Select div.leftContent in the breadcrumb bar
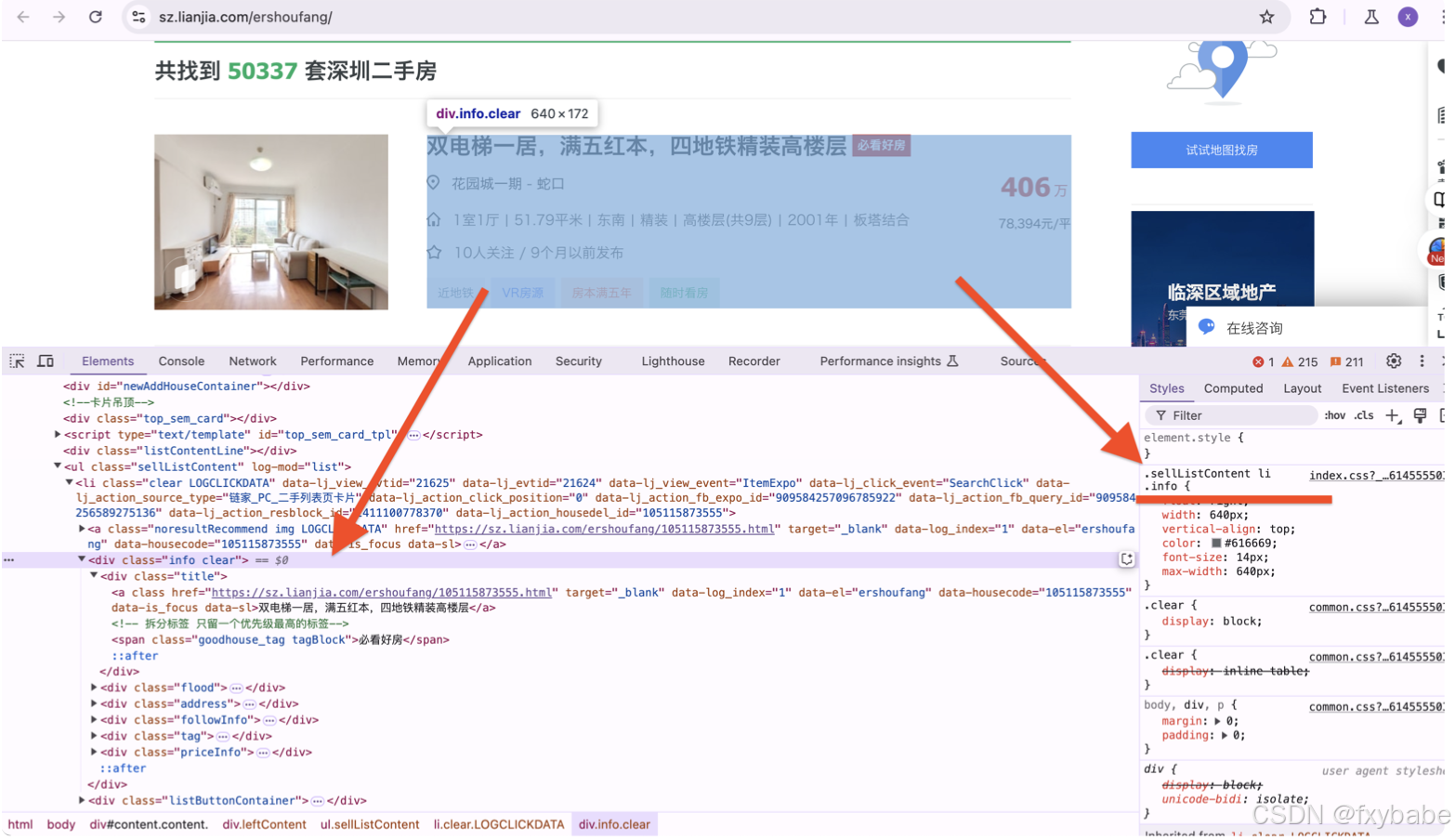This screenshot has width=1455, height=840. (x=264, y=824)
